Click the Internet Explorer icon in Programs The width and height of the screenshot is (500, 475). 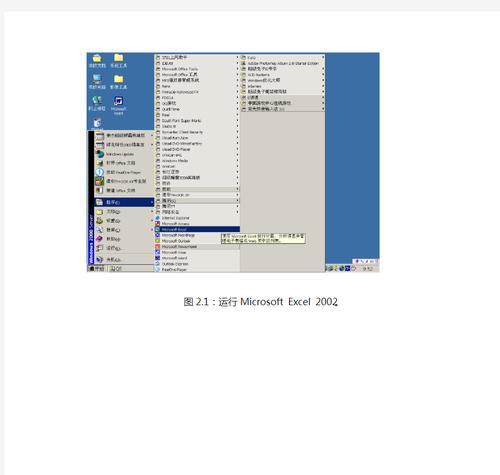click(x=158, y=218)
